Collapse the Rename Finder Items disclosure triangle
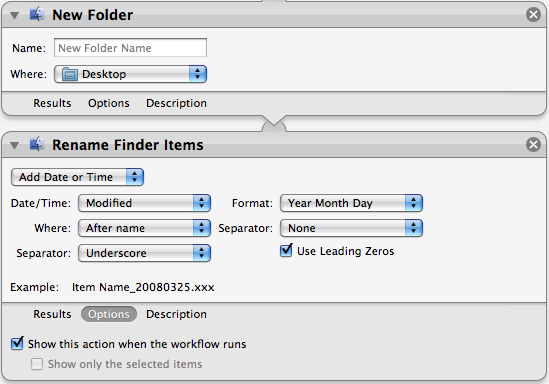The width and height of the screenshot is (549, 384). [14, 145]
